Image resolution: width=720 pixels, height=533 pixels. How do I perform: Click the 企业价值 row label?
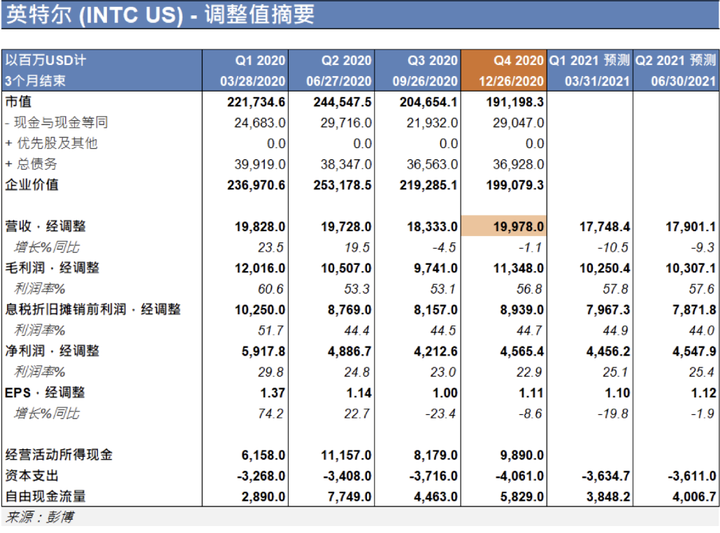click(32, 185)
